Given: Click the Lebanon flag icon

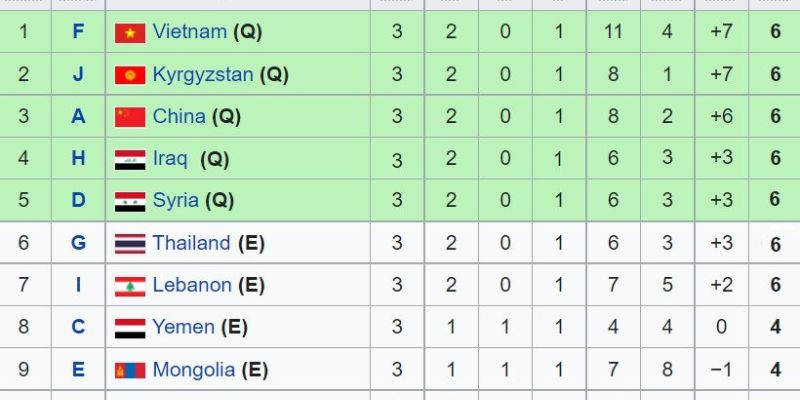Looking at the screenshot, I should [130, 286].
